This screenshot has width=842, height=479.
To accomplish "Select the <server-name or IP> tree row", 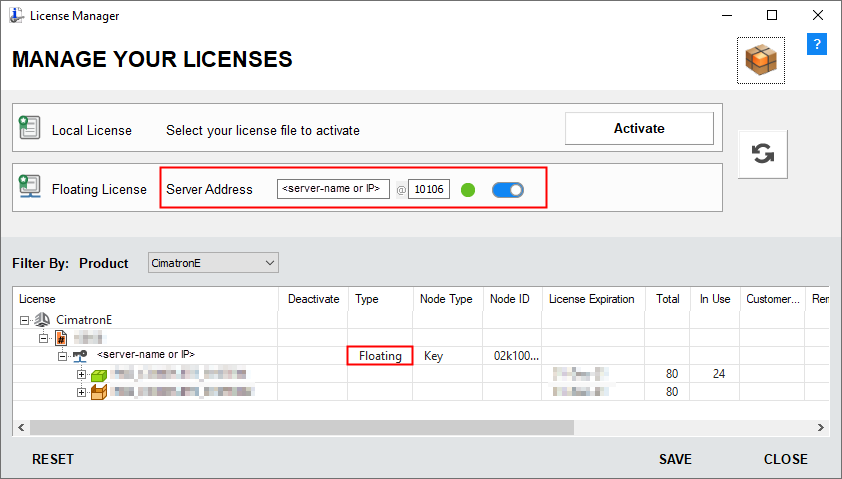I will tap(146, 354).
